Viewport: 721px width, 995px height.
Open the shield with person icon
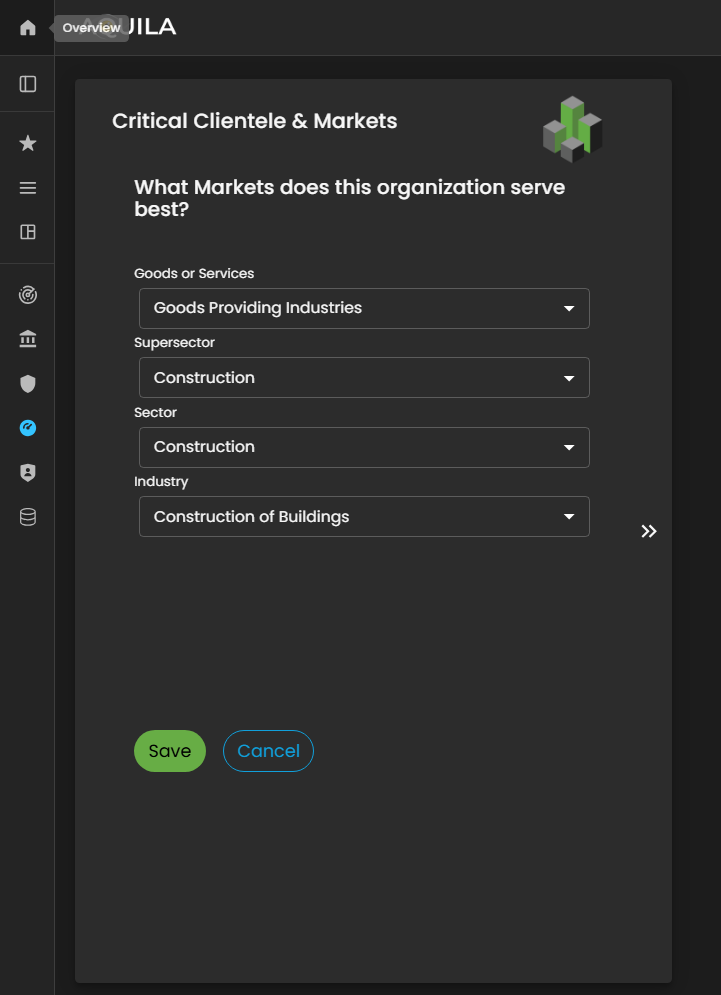tap(28, 473)
